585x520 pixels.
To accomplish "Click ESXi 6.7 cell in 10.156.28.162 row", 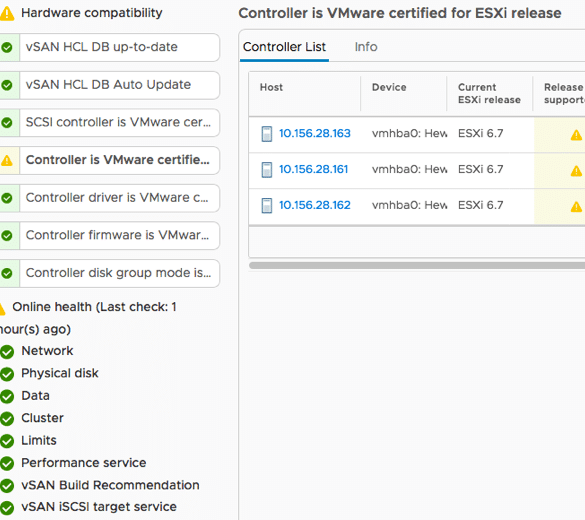I will (x=481, y=205).
